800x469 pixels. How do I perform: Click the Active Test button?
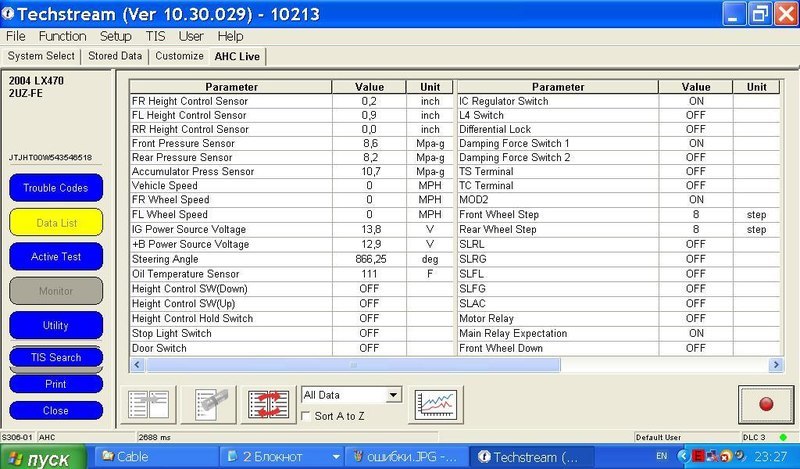click(x=56, y=257)
